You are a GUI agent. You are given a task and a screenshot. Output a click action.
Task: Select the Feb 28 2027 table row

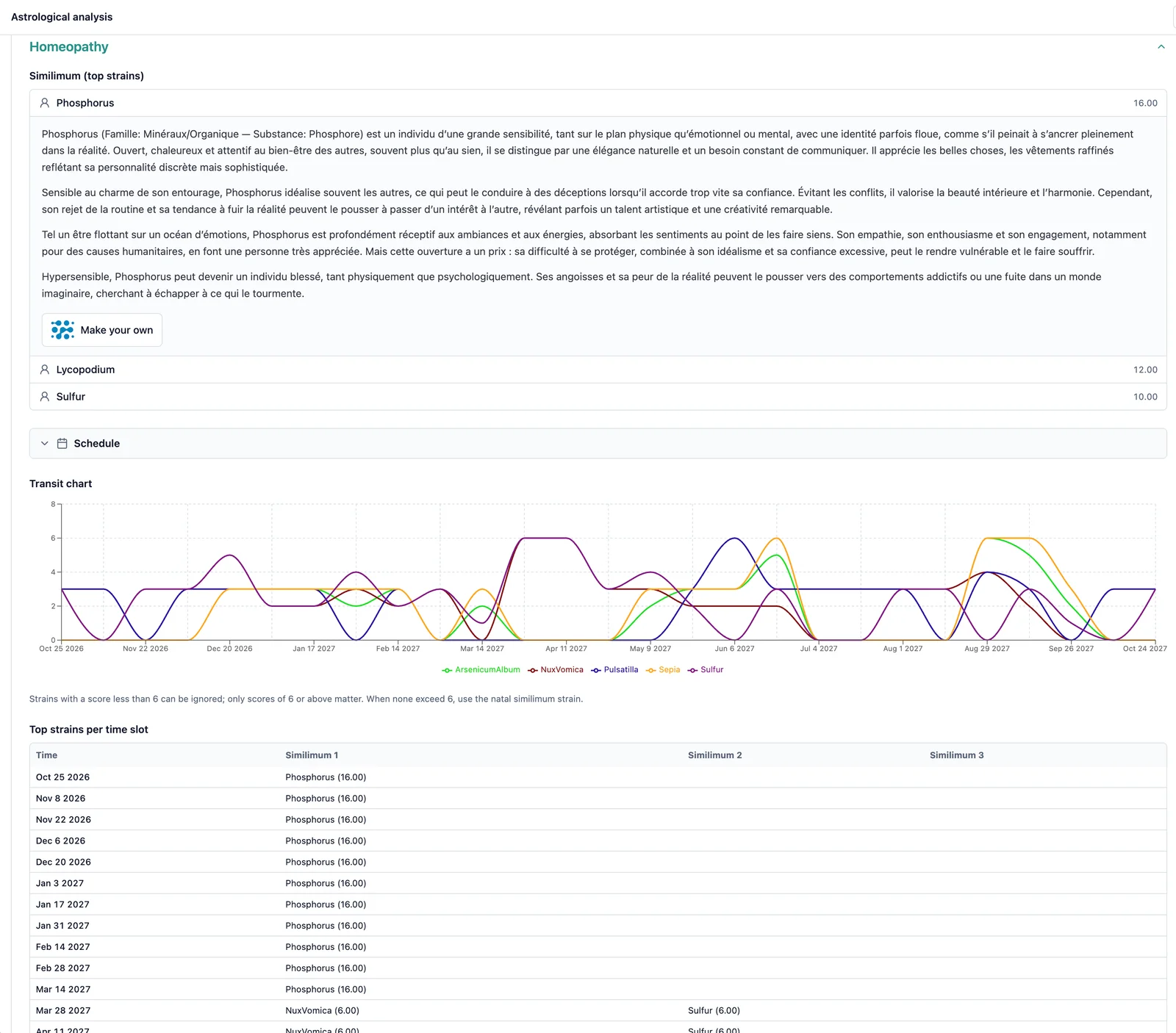pyautogui.click(x=598, y=968)
